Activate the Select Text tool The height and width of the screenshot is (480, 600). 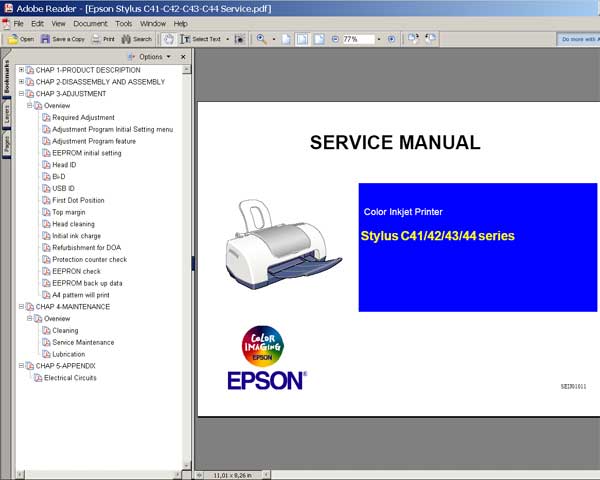pos(205,39)
